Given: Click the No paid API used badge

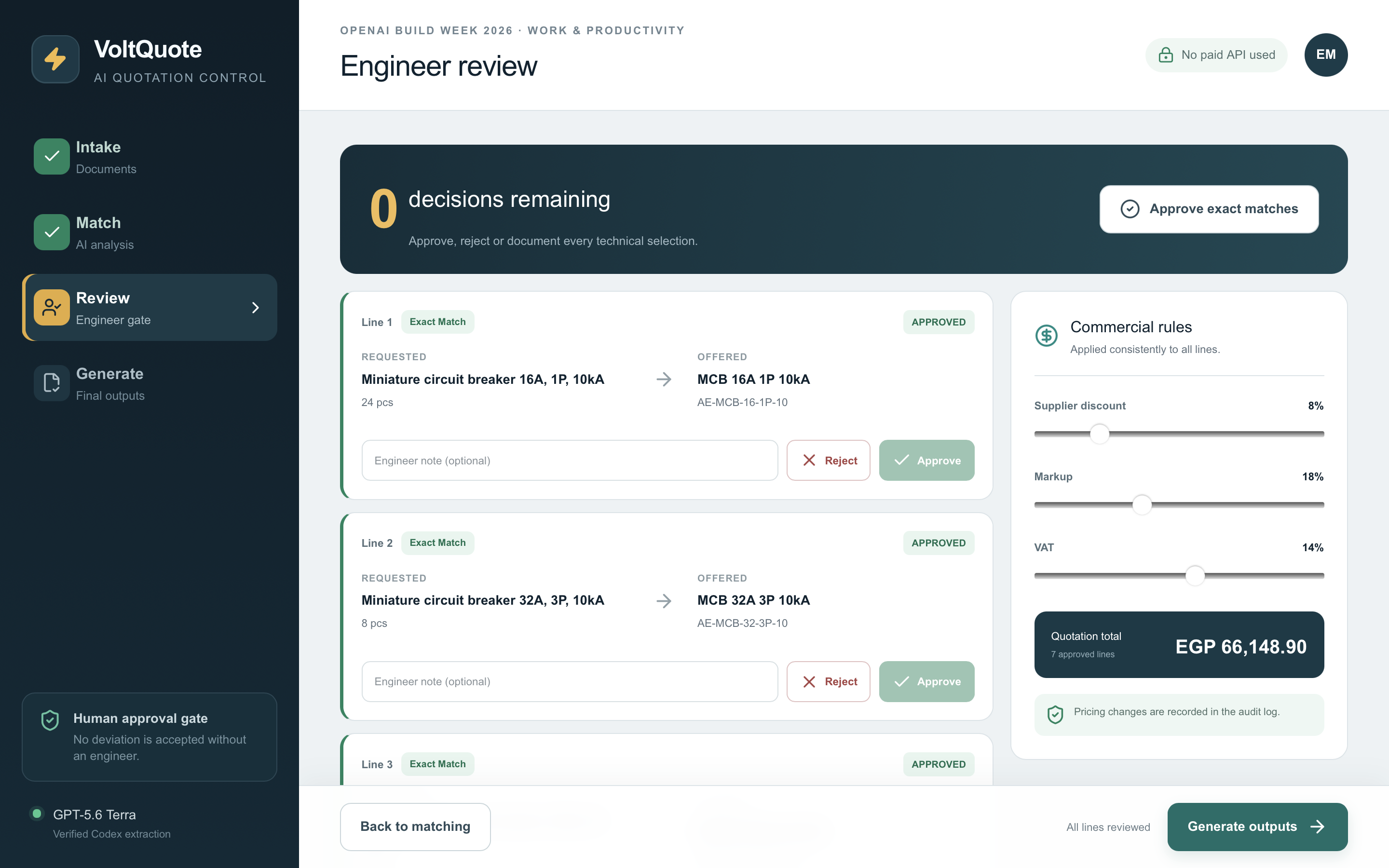Looking at the screenshot, I should click(1216, 55).
